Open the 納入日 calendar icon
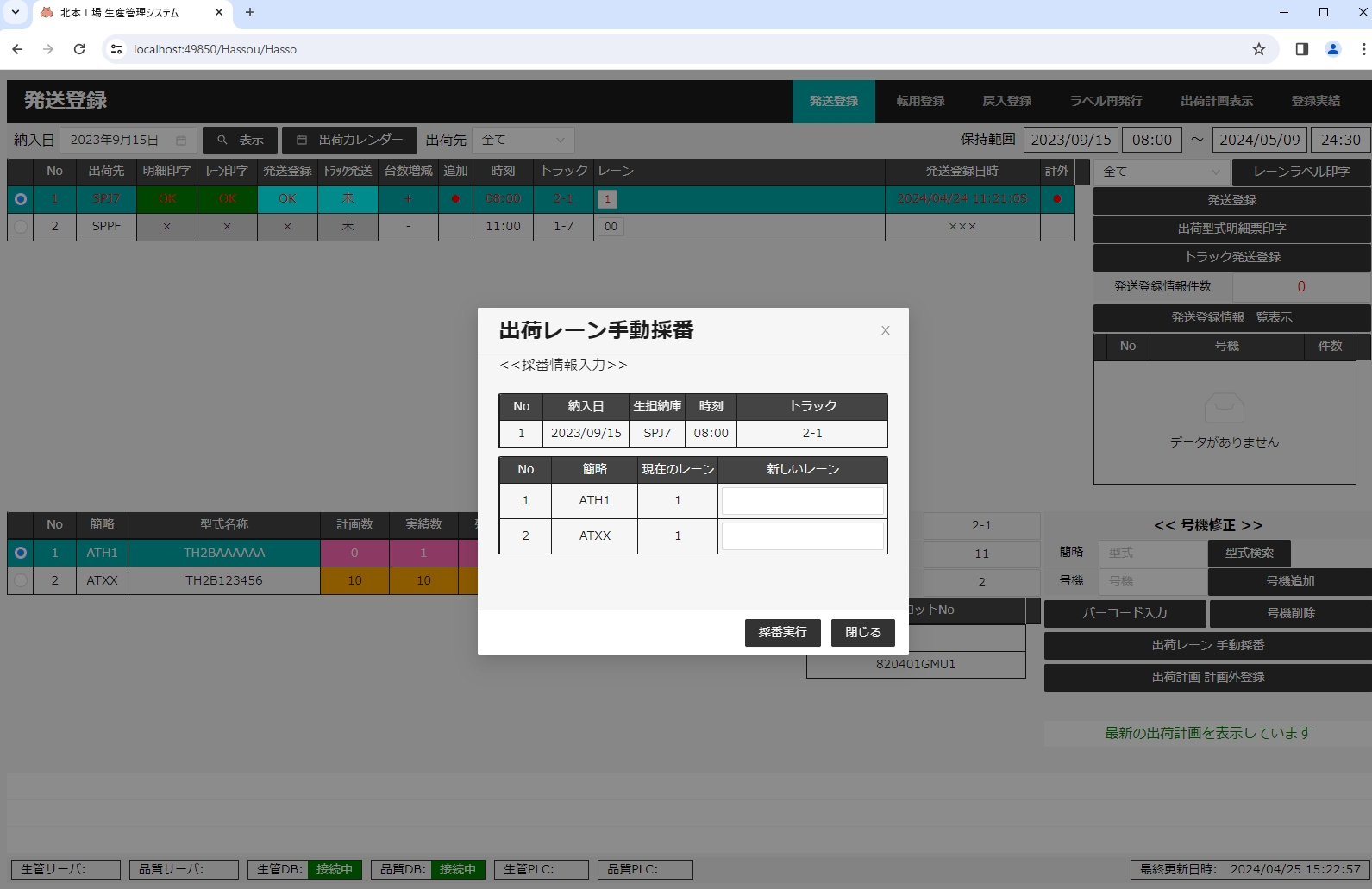 coord(181,141)
